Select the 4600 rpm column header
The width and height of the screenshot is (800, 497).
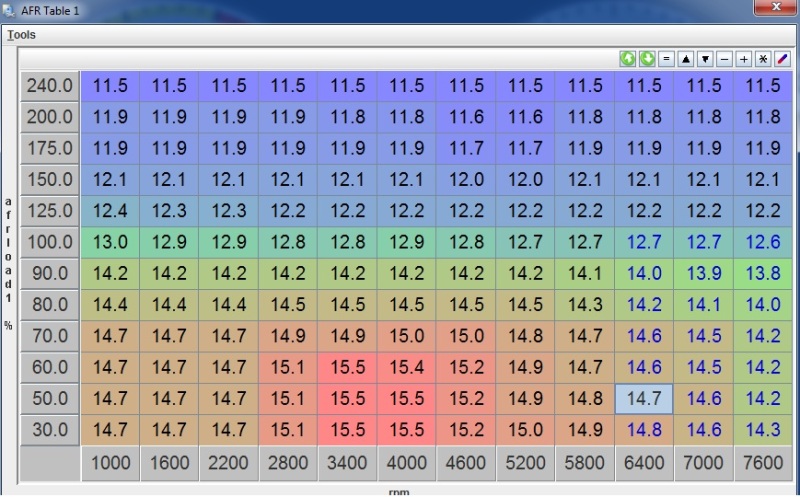point(466,463)
